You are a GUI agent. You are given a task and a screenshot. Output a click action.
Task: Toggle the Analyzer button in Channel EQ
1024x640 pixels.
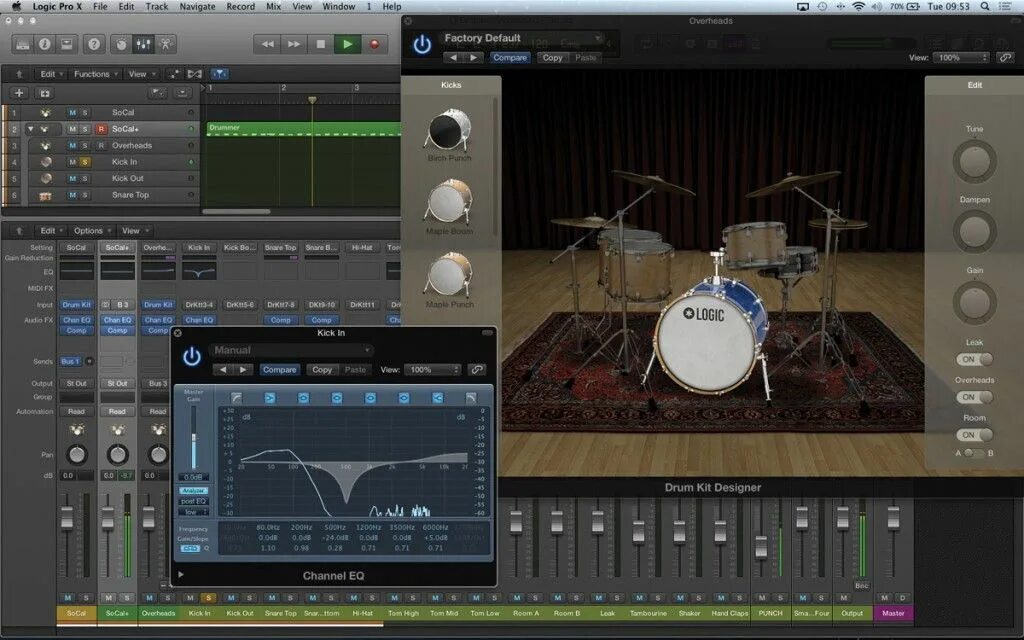(193, 490)
